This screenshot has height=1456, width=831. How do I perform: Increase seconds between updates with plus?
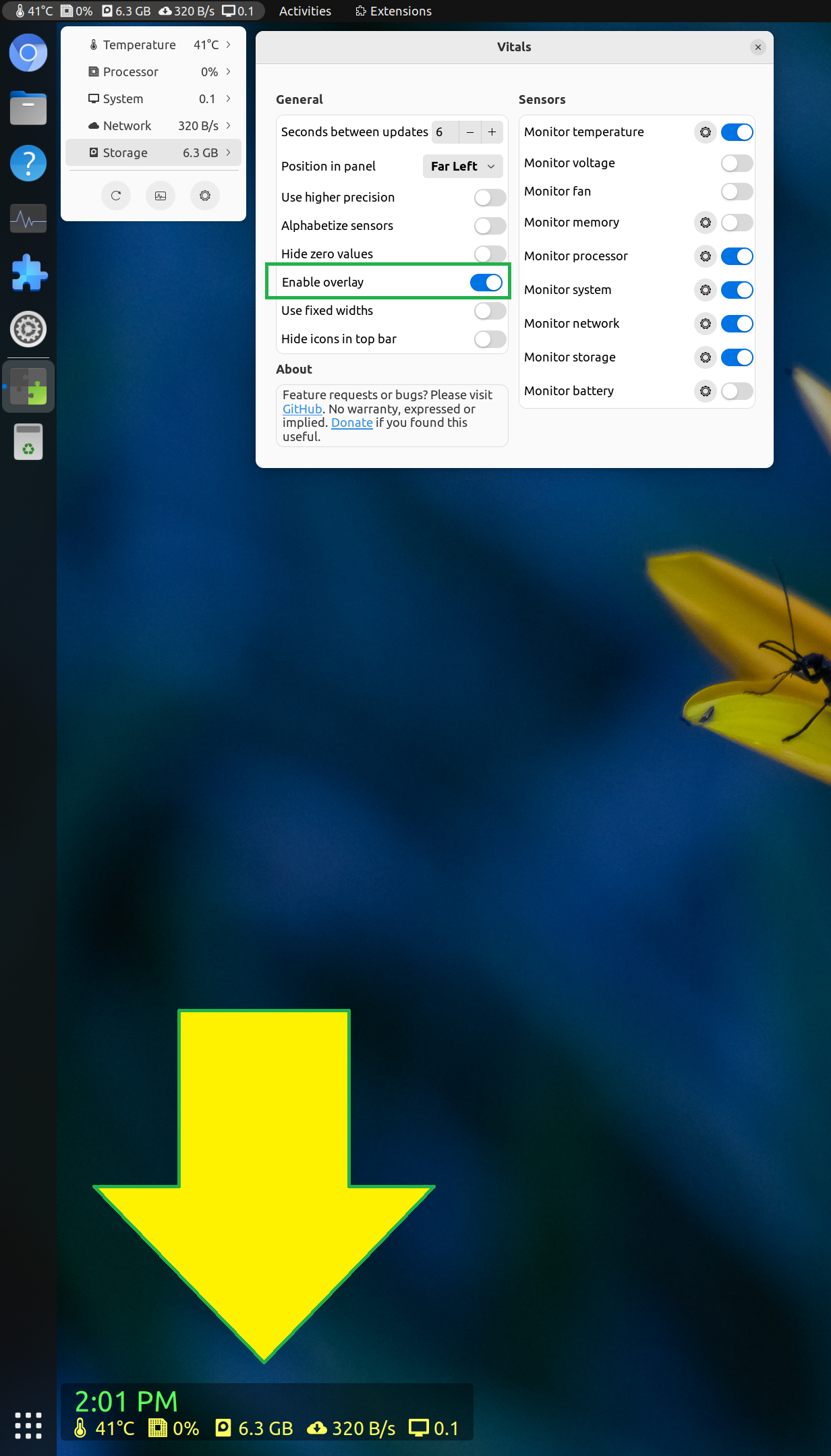pyautogui.click(x=492, y=132)
